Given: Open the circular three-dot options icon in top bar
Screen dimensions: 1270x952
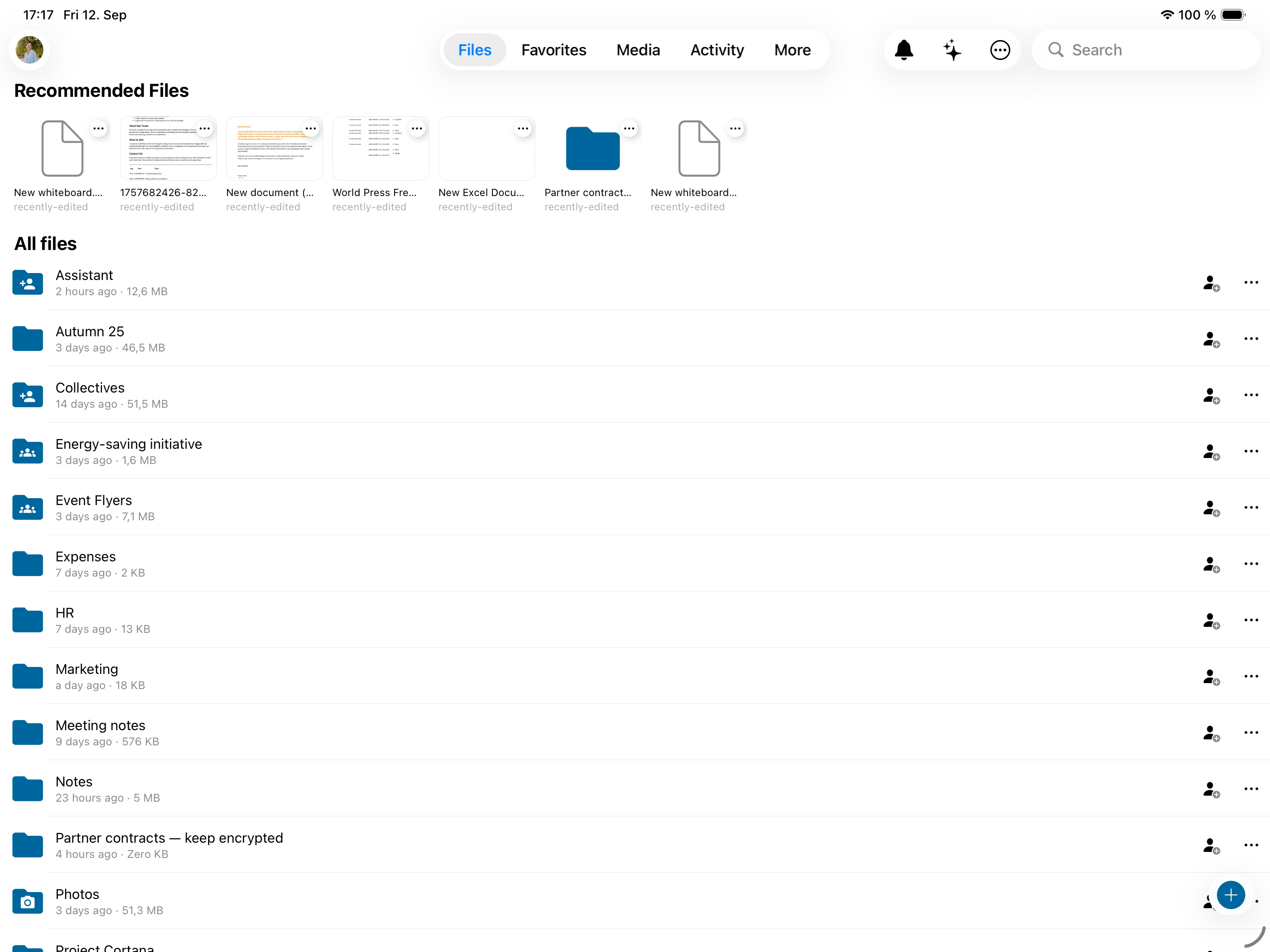Looking at the screenshot, I should (1000, 50).
